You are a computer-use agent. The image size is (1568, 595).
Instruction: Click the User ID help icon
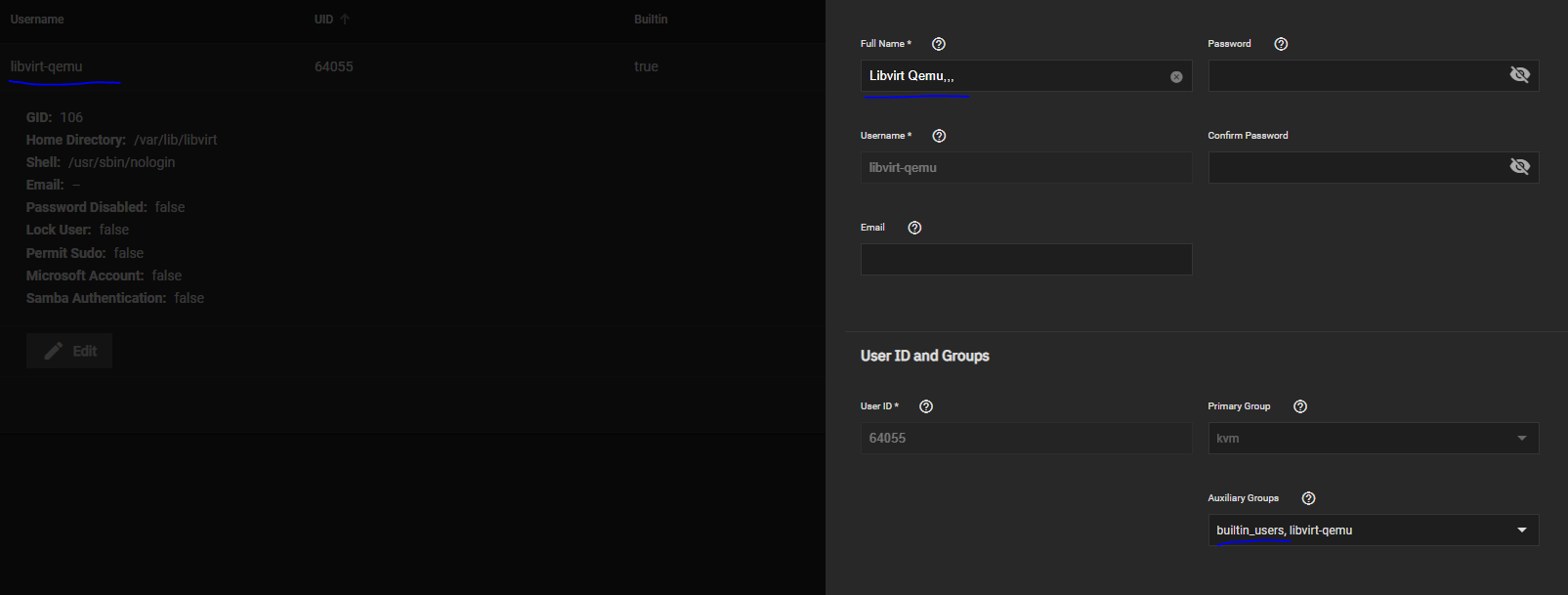tap(926, 406)
